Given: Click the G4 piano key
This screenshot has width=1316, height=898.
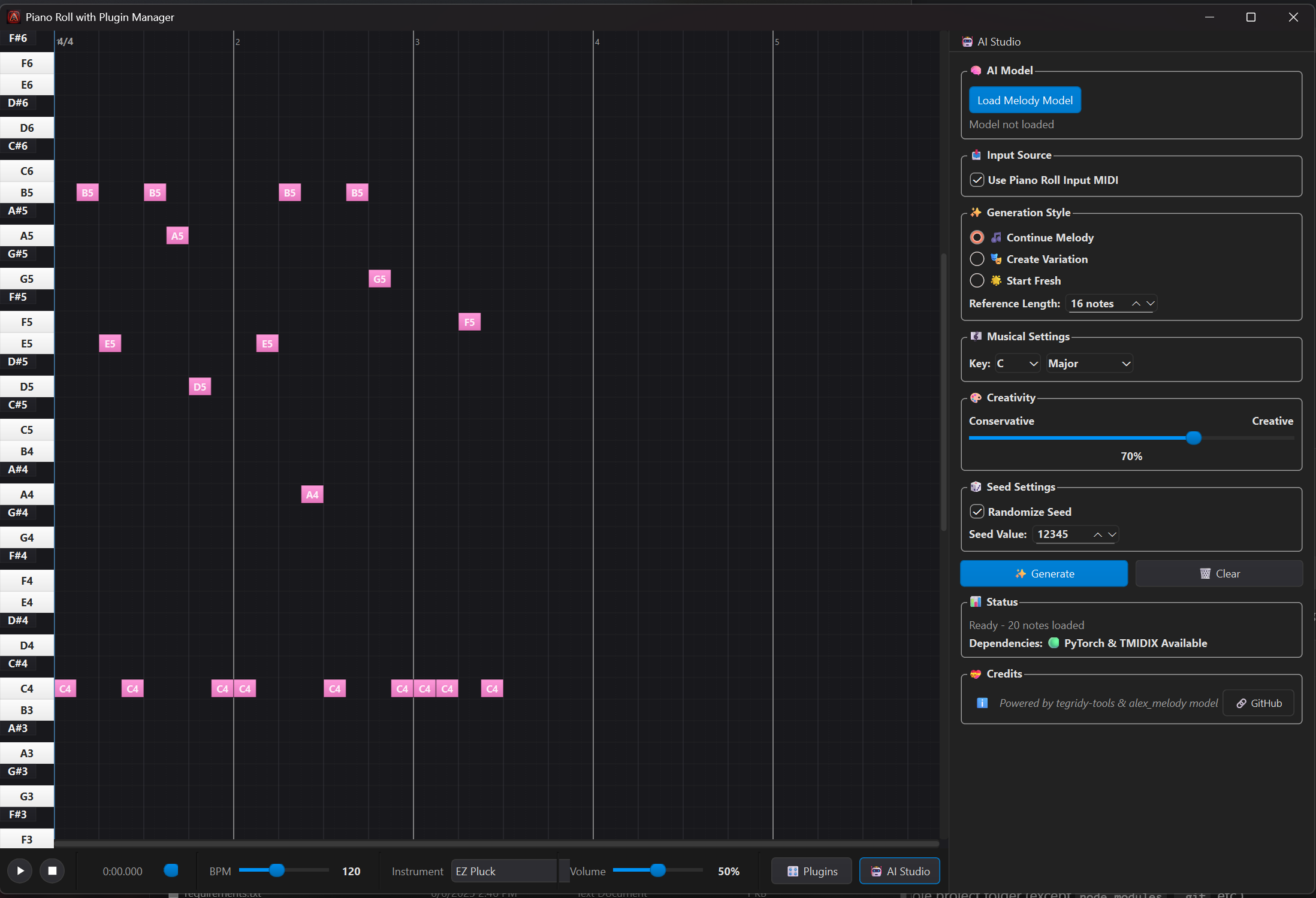Looking at the screenshot, I should pyautogui.click(x=27, y=537).
